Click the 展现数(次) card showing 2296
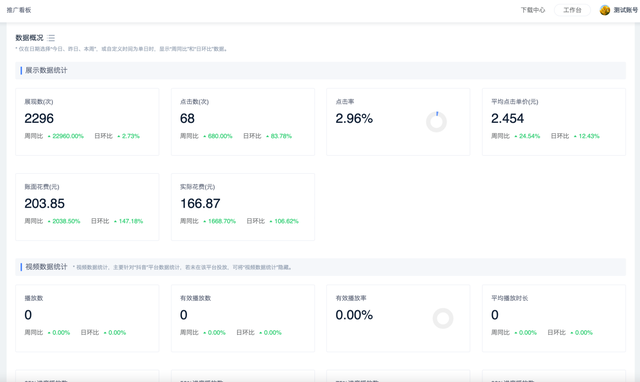Image resolution: width=640 pixels, height=382 pixels. (87, 122)
